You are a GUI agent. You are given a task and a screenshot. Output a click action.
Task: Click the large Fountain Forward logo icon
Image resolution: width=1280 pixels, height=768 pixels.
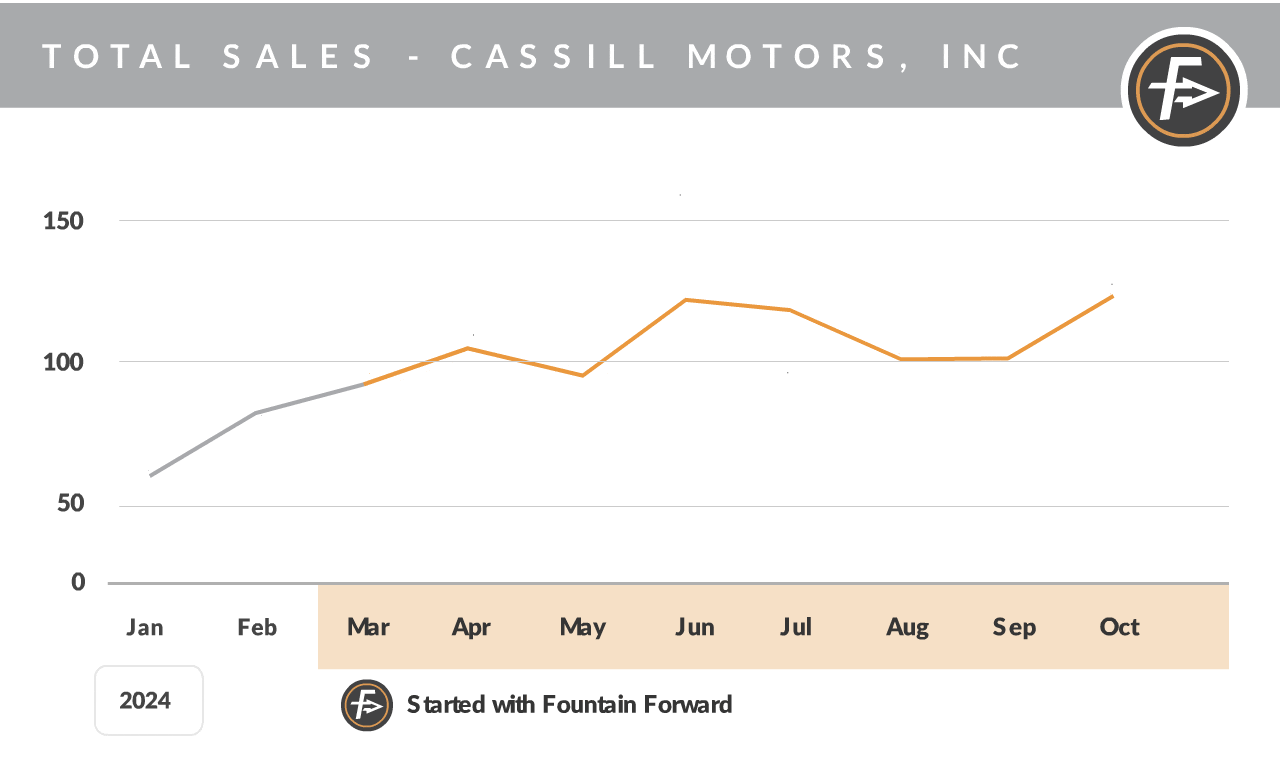(1184, 91)
